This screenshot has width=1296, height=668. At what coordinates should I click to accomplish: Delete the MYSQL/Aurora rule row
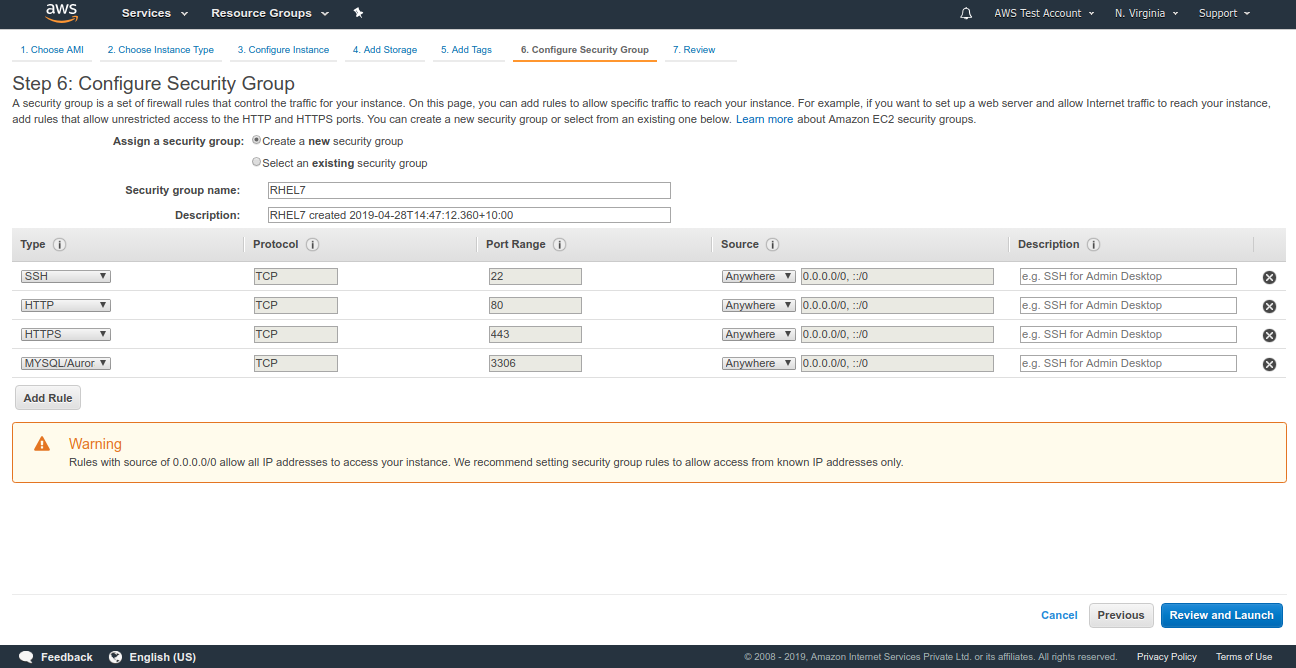coord(1269,364)
